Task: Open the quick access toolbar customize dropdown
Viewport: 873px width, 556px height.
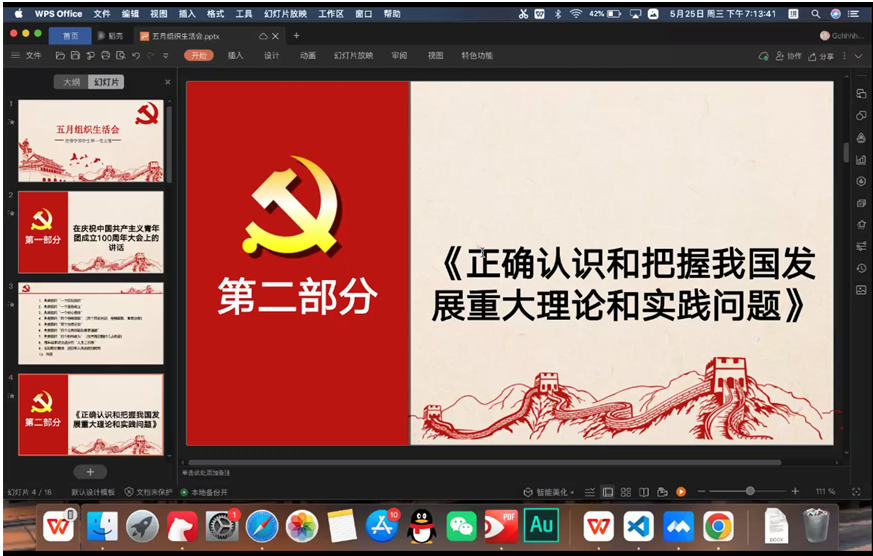Action: tap(165, 56)
